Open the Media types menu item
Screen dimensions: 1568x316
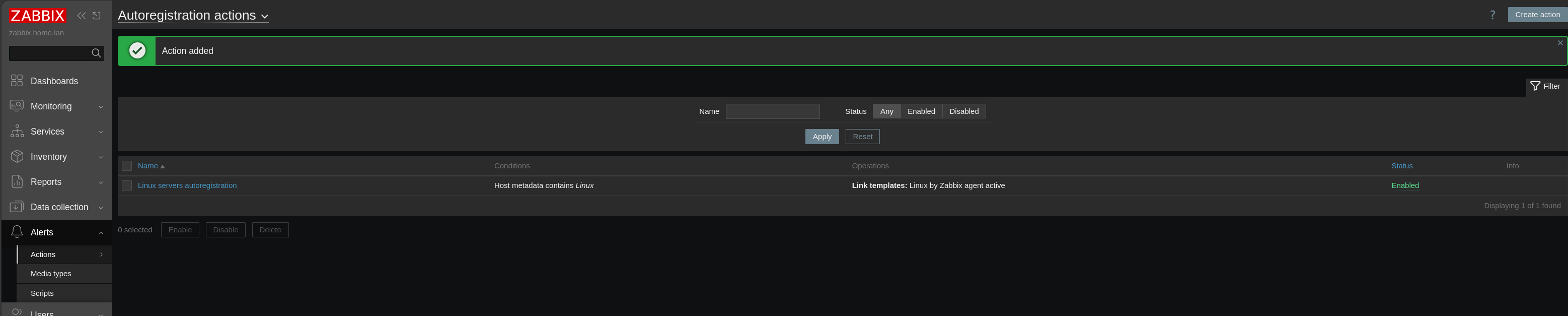click(x=64, y=273)
